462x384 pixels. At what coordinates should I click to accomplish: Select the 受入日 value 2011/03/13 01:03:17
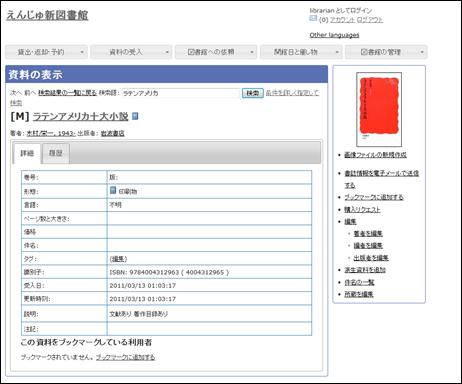[143, 286]
